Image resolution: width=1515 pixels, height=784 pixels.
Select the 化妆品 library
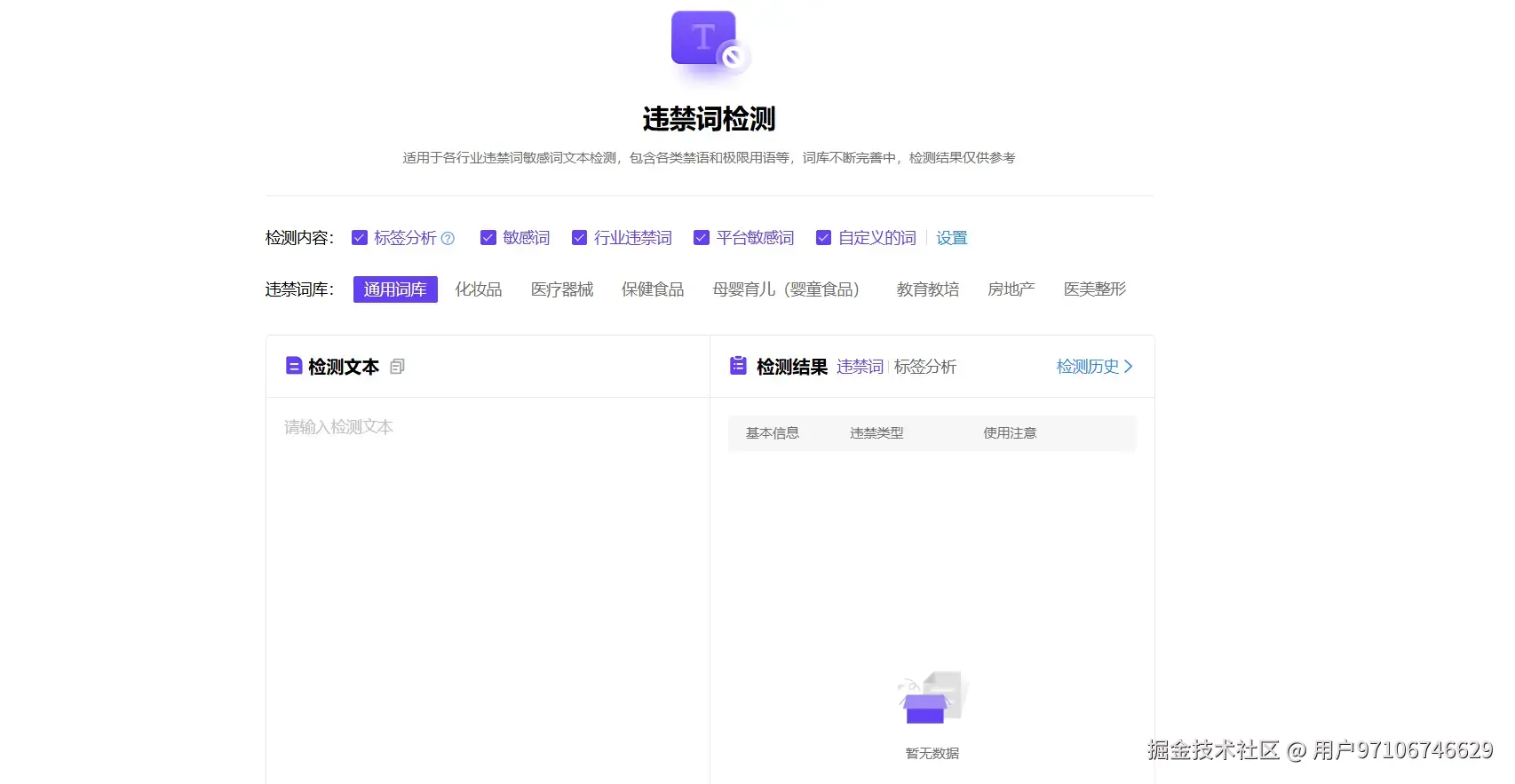click(x=479, y=289)
